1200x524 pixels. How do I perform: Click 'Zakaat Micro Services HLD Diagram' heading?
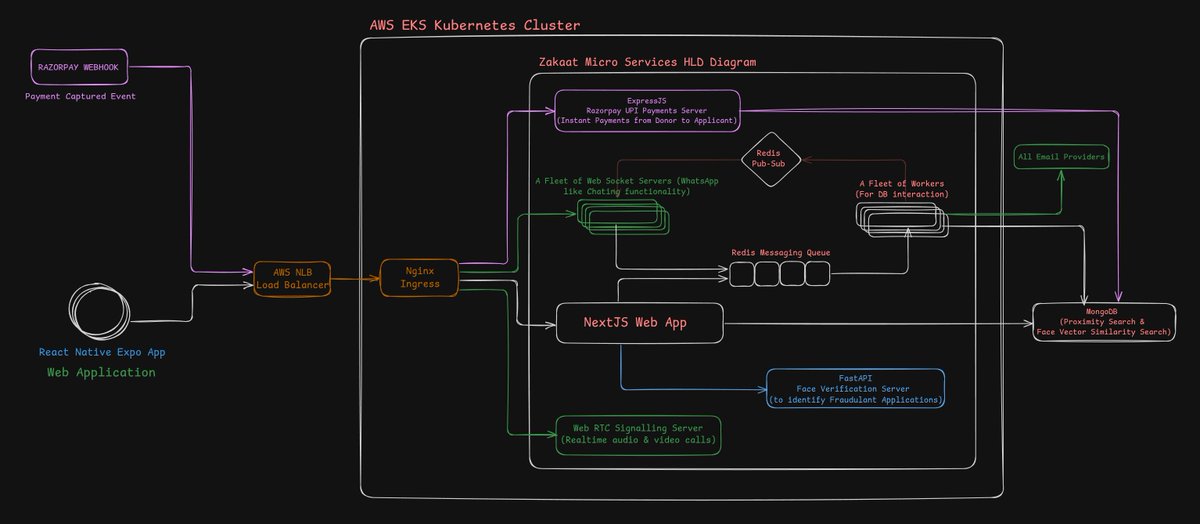[x=647, y=62]
